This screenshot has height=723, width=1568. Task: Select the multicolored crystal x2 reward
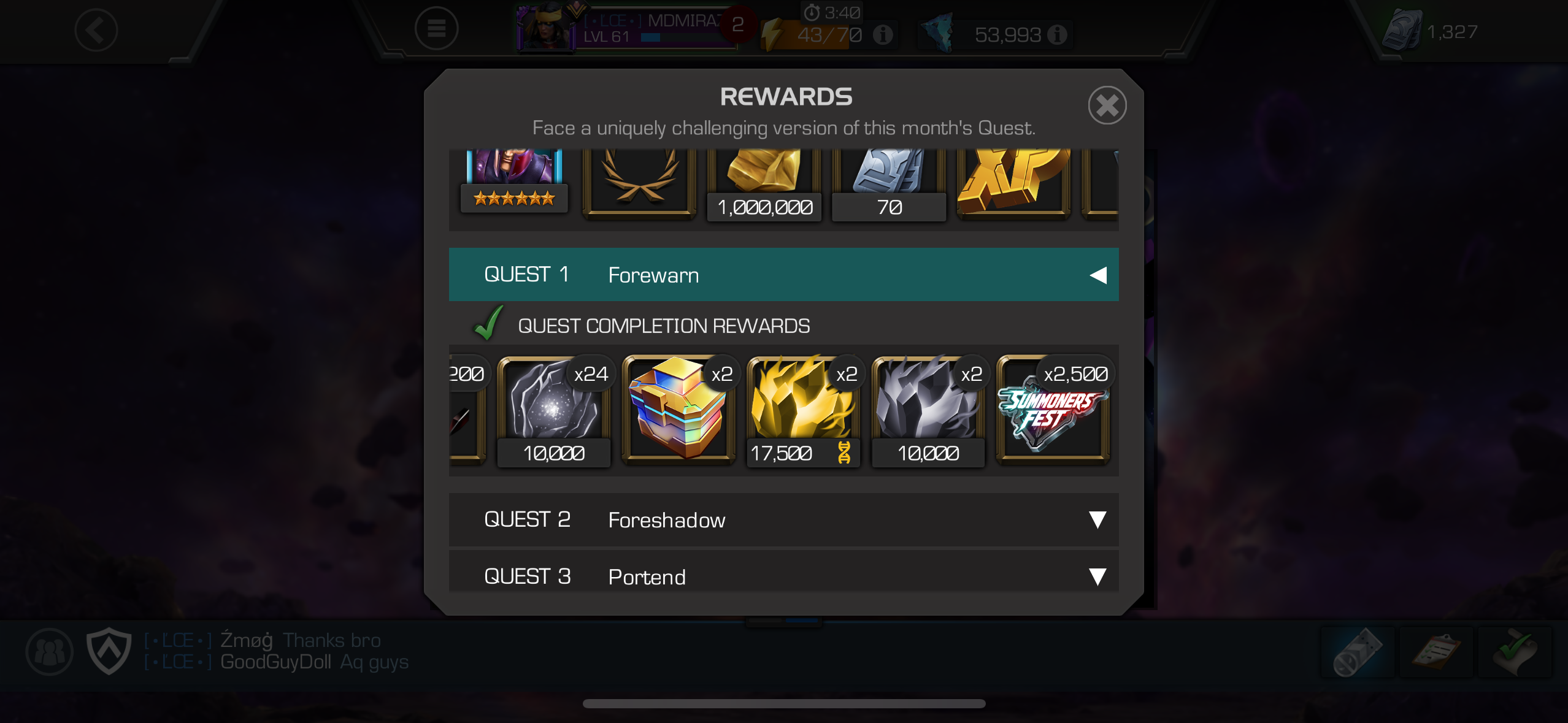tap(678, 411)
